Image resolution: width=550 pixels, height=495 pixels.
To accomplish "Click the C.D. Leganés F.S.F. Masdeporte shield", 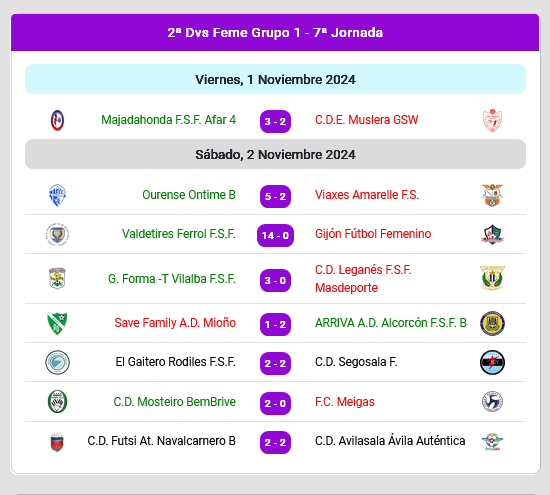I will click(x=492, y=278).
